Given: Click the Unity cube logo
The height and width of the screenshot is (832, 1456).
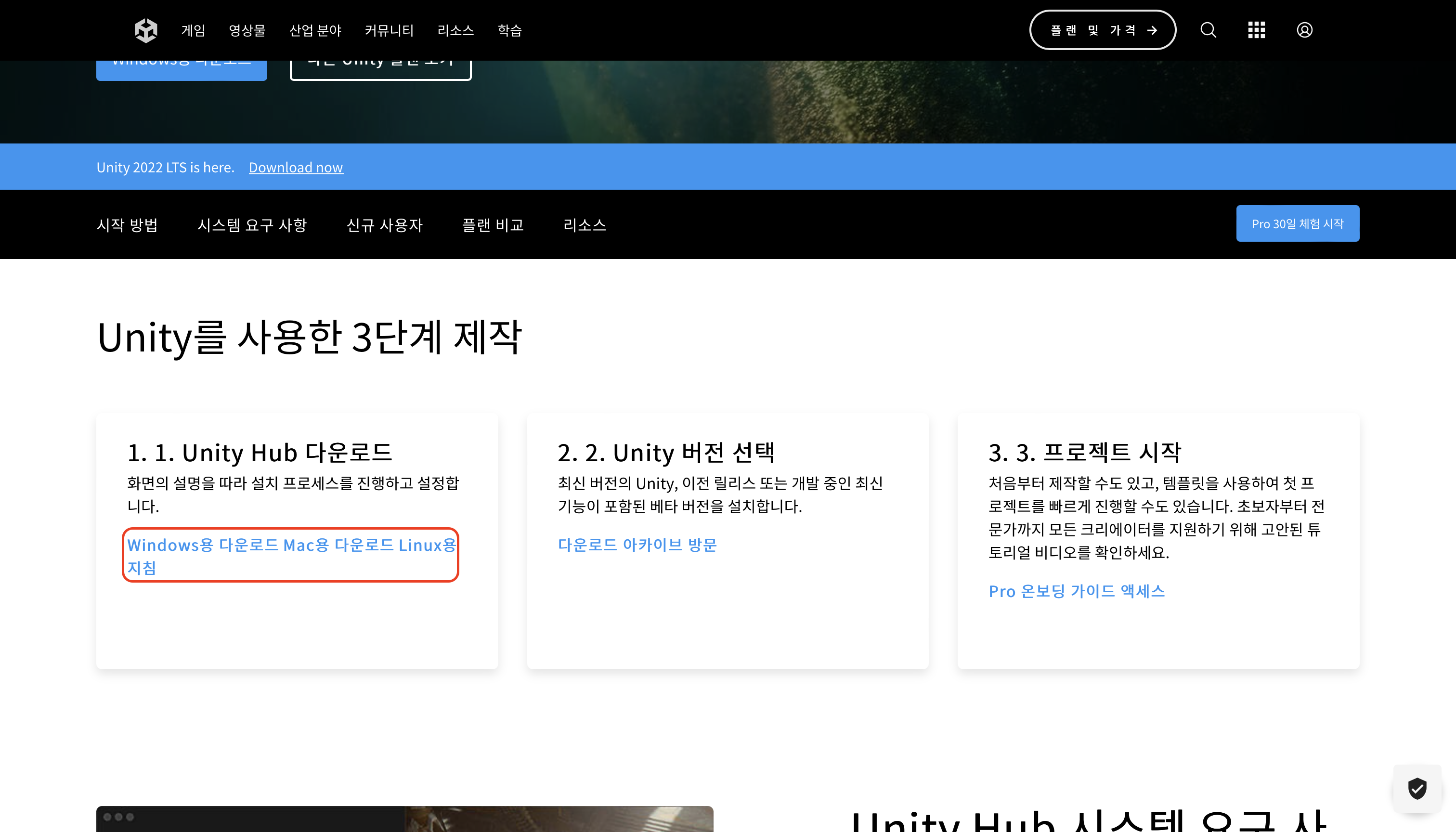Looking at the screenshot, I should tap(146, 30).
